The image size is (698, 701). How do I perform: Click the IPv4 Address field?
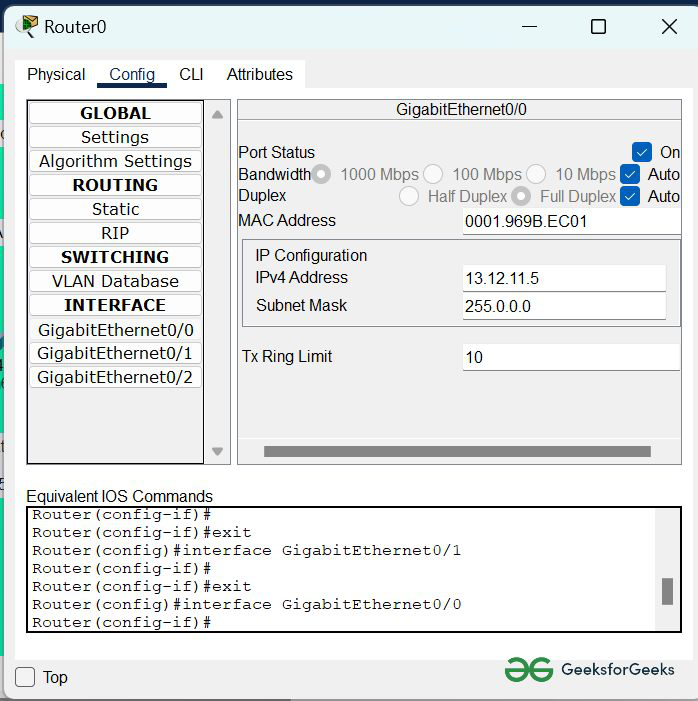(564, 278)
